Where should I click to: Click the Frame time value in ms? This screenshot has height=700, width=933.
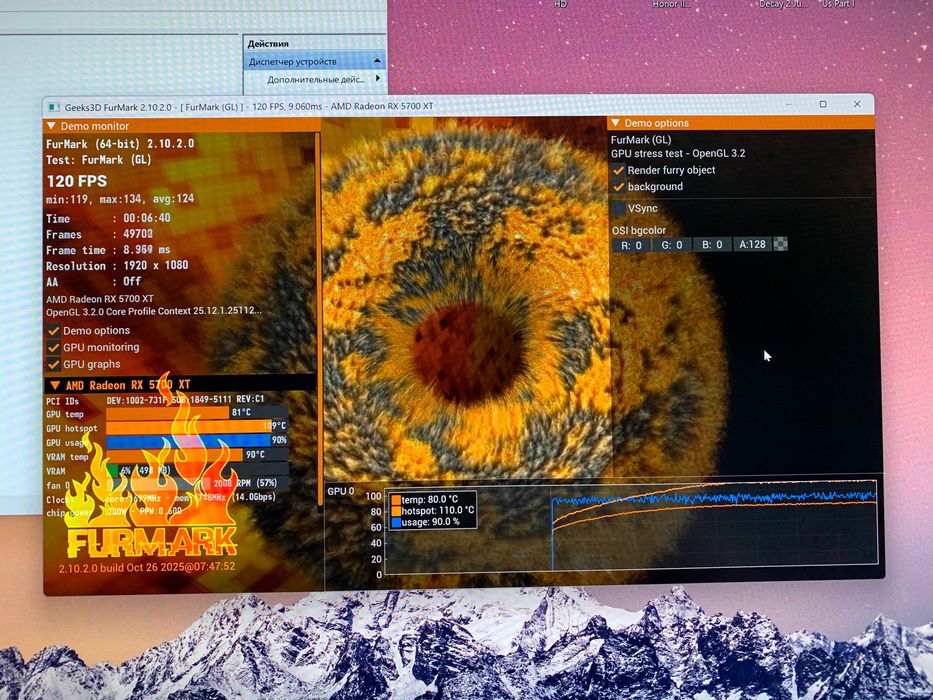click(146, 250)
